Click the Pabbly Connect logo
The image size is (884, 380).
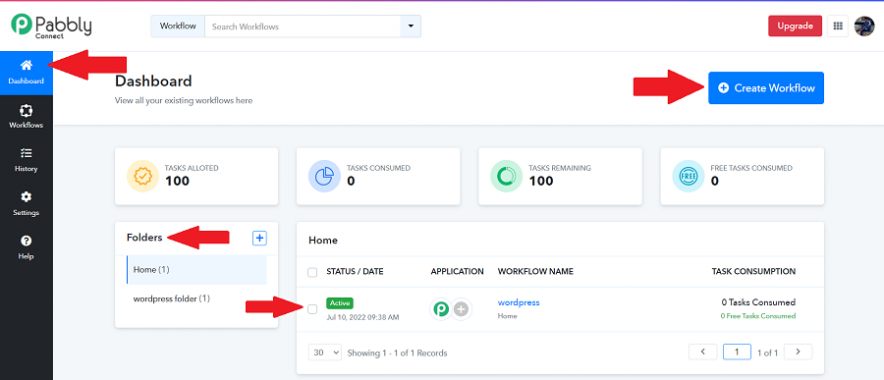[x=51, y=26]
